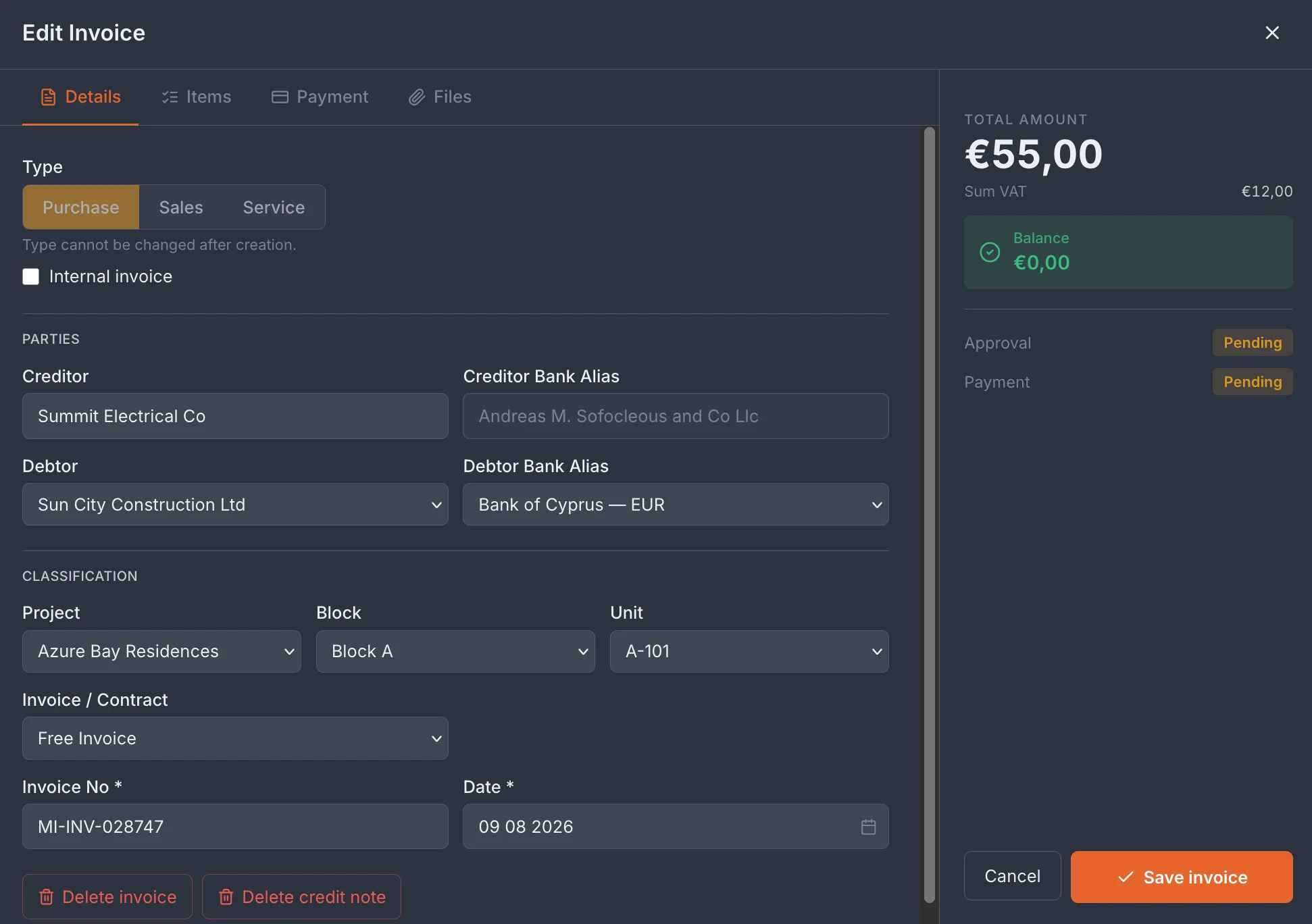
Task: Click the Creditor Bank Alias field
Action: (x=676, y=416)
